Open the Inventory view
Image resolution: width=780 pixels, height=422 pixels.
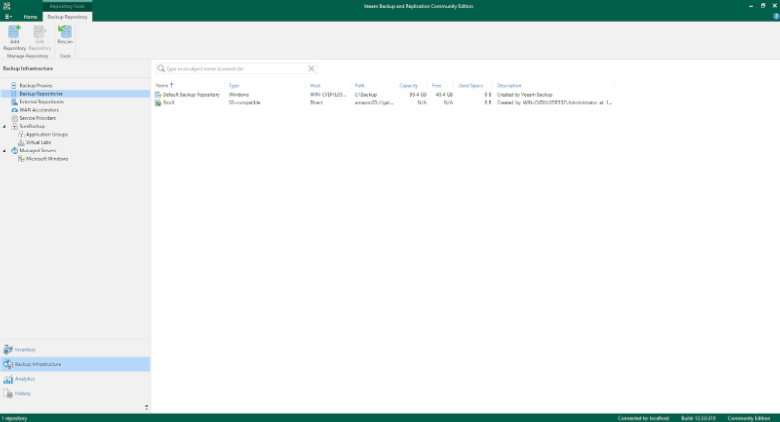[75, 349]
